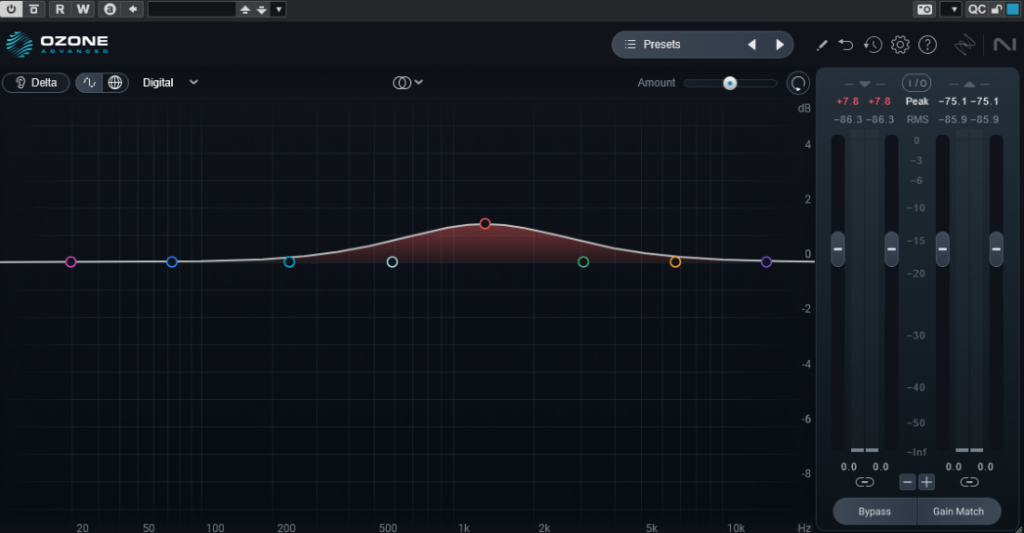Select the globe icon view mode
Viewport: 1024px width, 533px height.
coord(116,83)
